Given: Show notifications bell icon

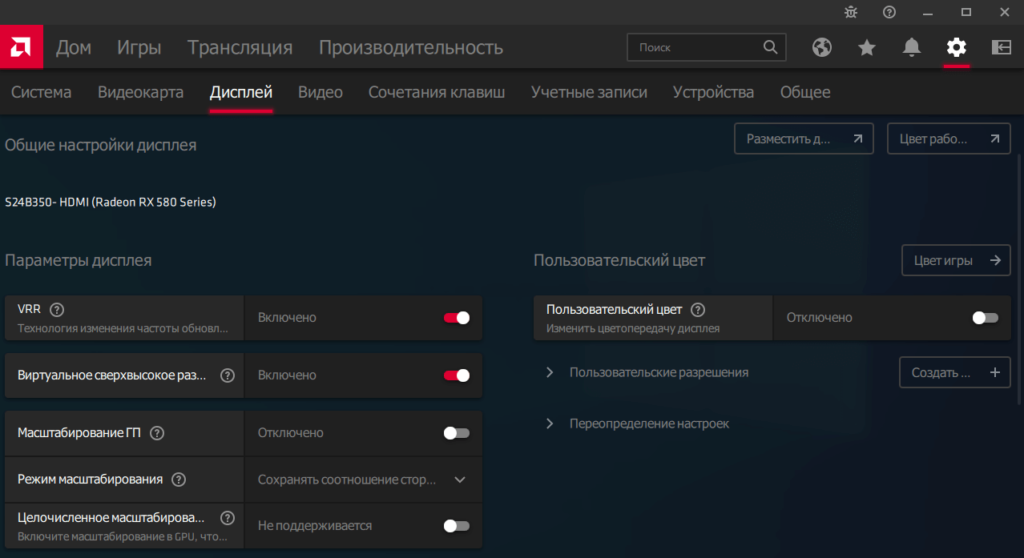Looking at the screenshot, I should 912,47.
